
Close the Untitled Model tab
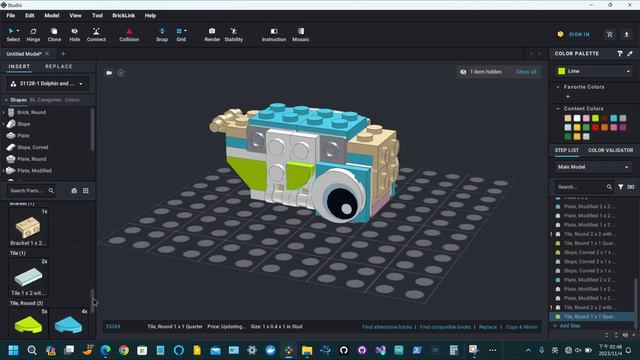47,53
